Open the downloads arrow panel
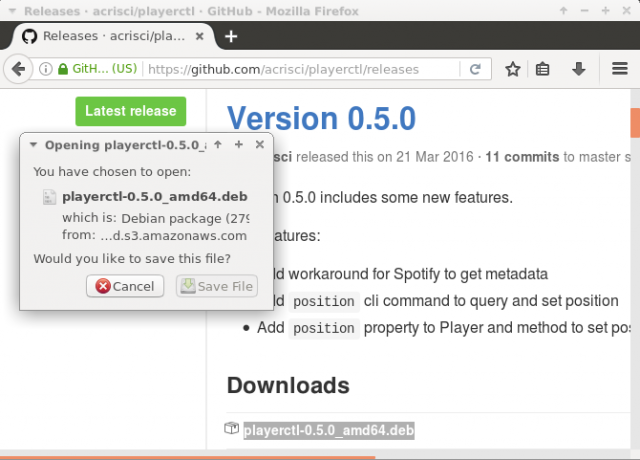Viewport: 640px width, 460px height. point(578,69)
